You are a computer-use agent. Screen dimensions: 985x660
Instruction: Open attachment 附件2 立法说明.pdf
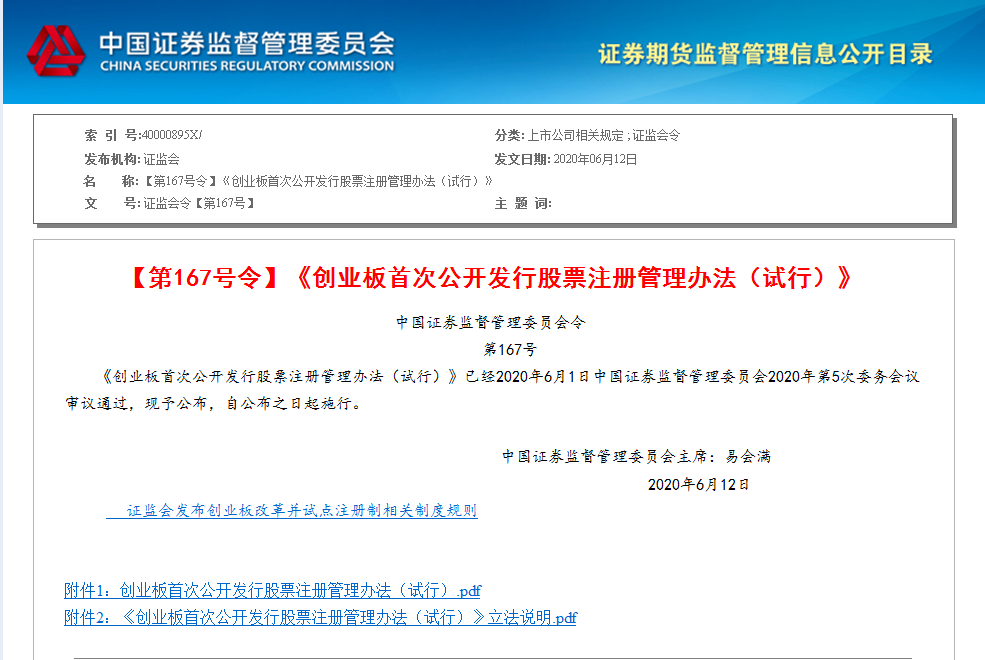click(320, 617)
